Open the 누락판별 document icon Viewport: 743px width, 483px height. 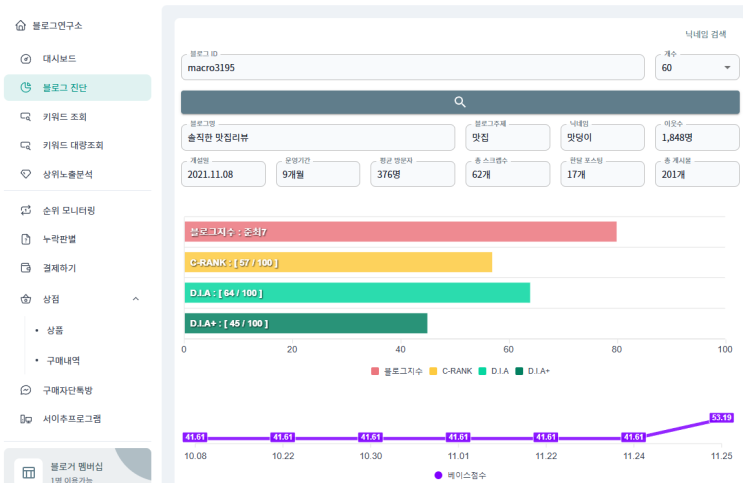tap(26, 239)
